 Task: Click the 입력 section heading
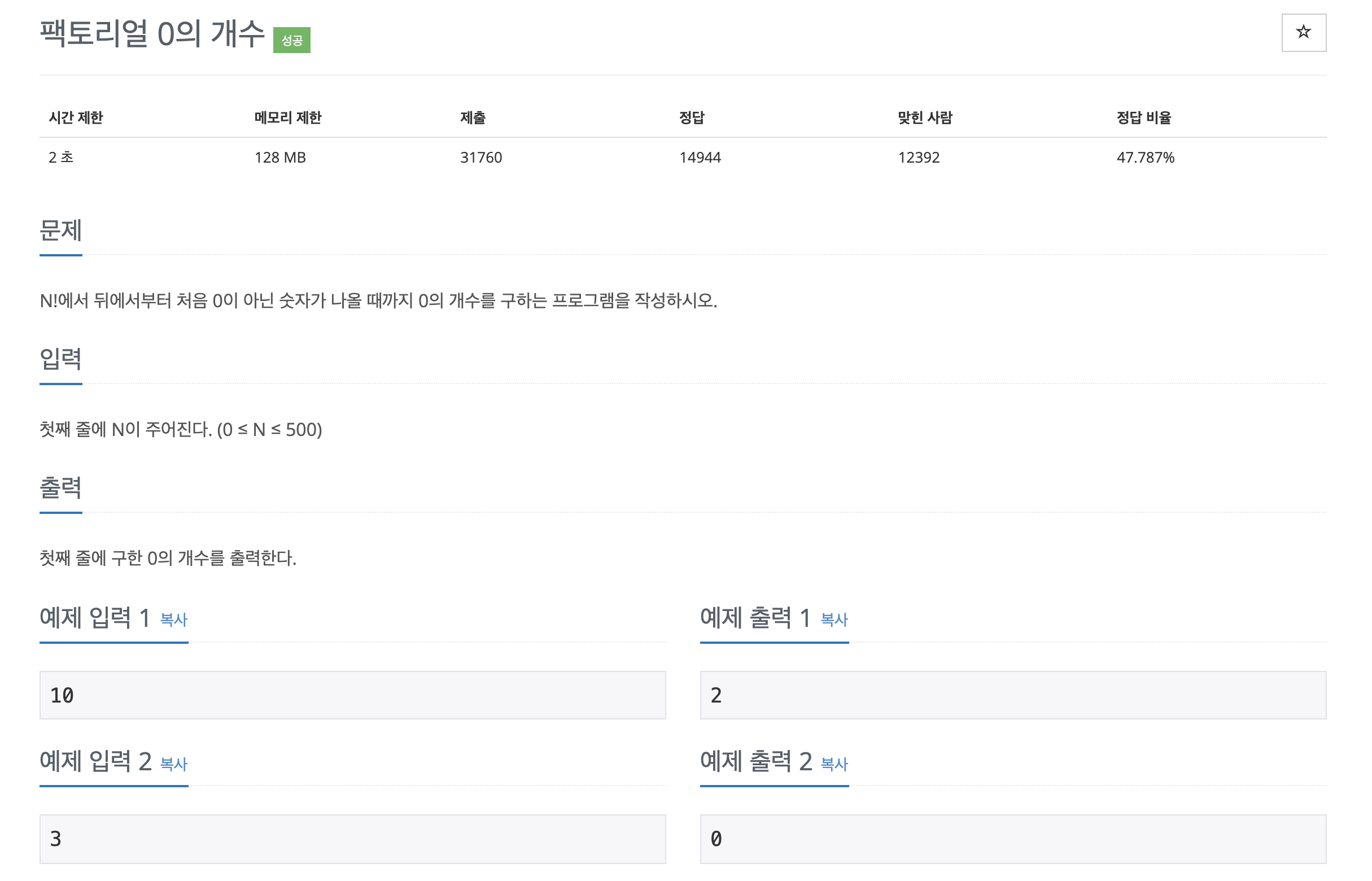[60, 359]
